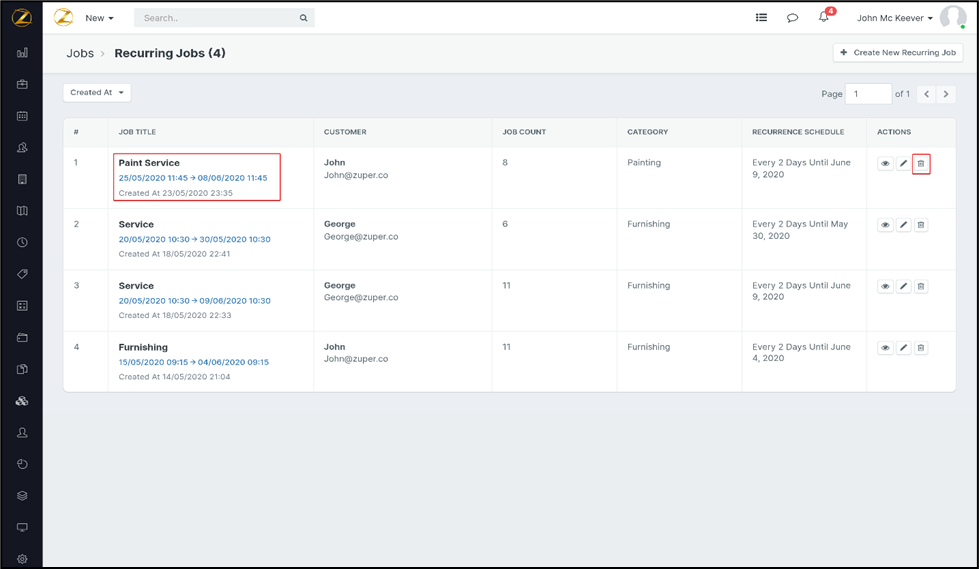This screenshot has width=979, height=569.
Task: Click Create New Recurring Job button
Action: pos(898,53)
